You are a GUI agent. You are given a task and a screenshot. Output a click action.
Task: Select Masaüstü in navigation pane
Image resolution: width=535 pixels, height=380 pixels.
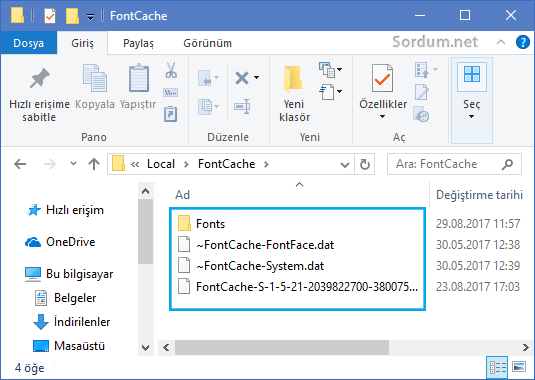79,346
